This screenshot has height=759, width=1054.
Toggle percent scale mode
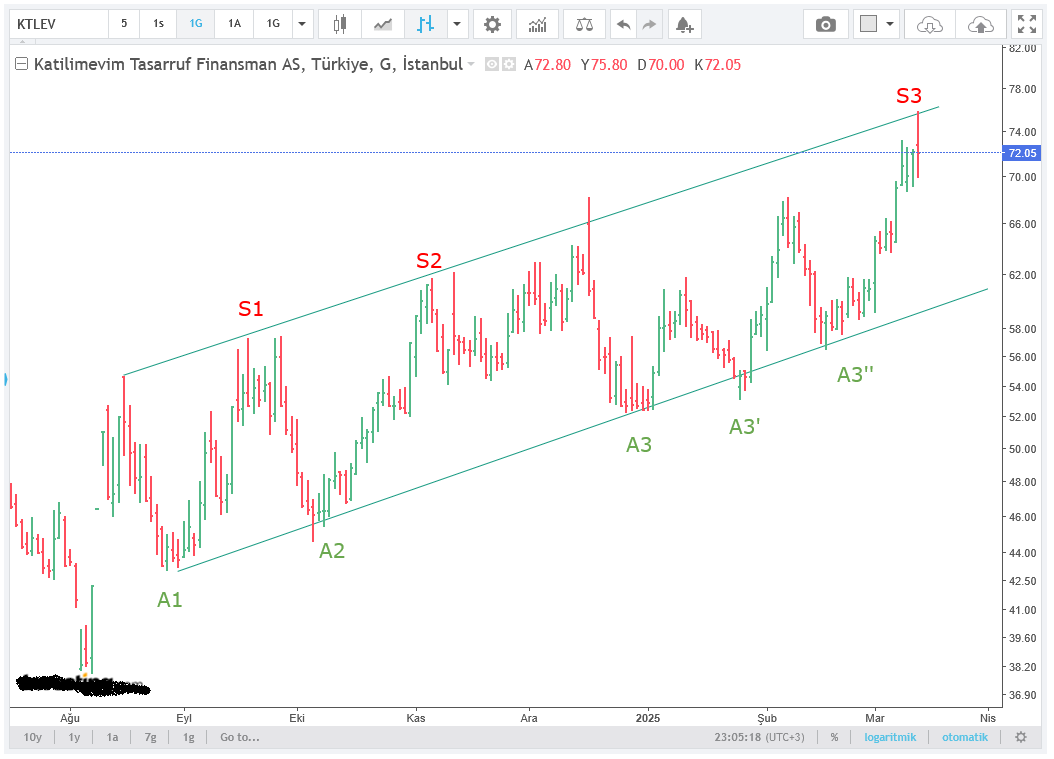834,737
